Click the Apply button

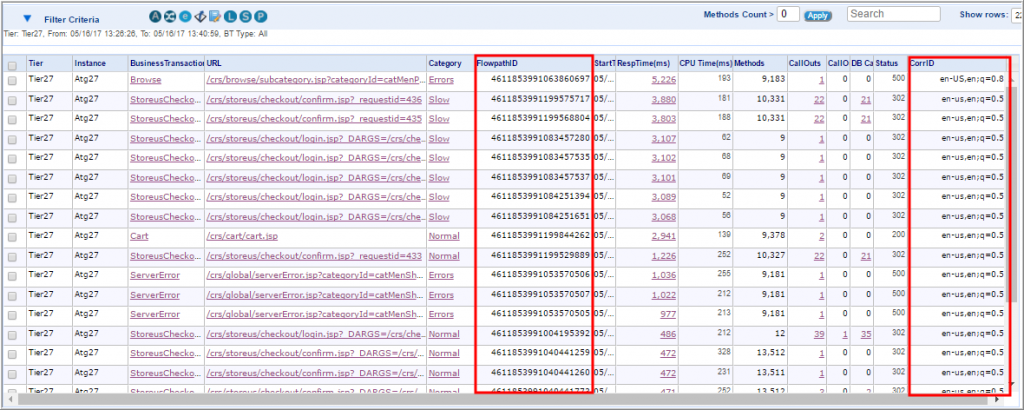click(x=818, y=16)
